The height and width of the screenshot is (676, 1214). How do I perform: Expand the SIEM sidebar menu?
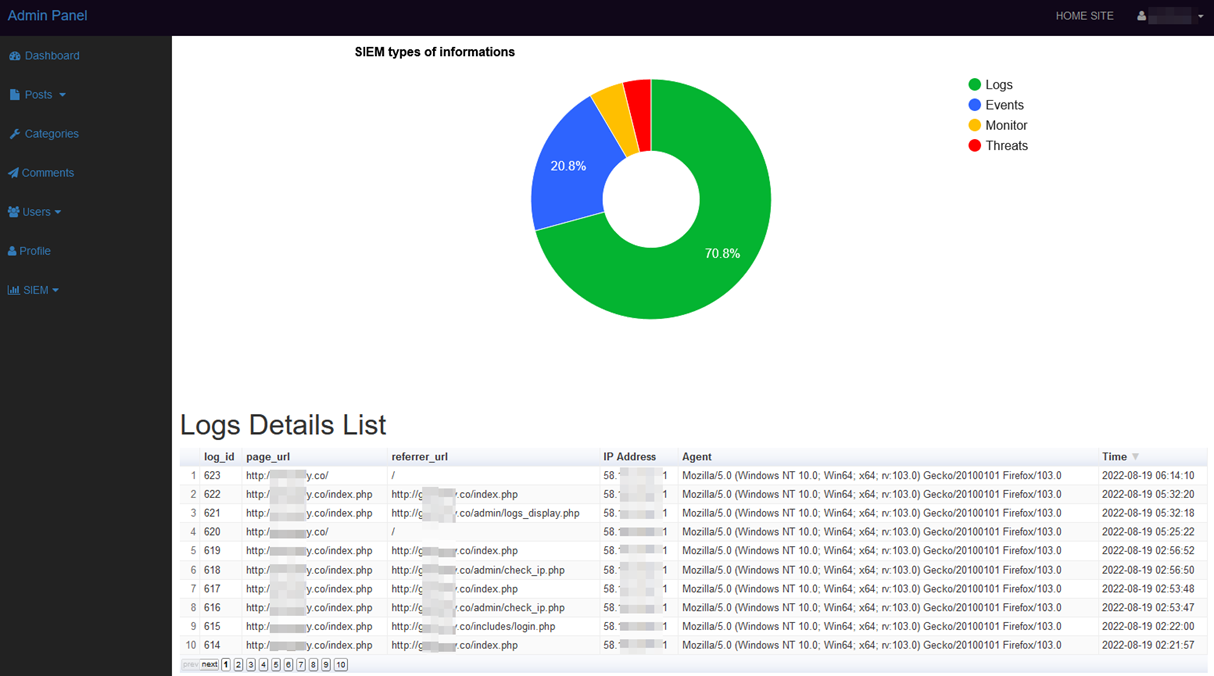point(34,290)
